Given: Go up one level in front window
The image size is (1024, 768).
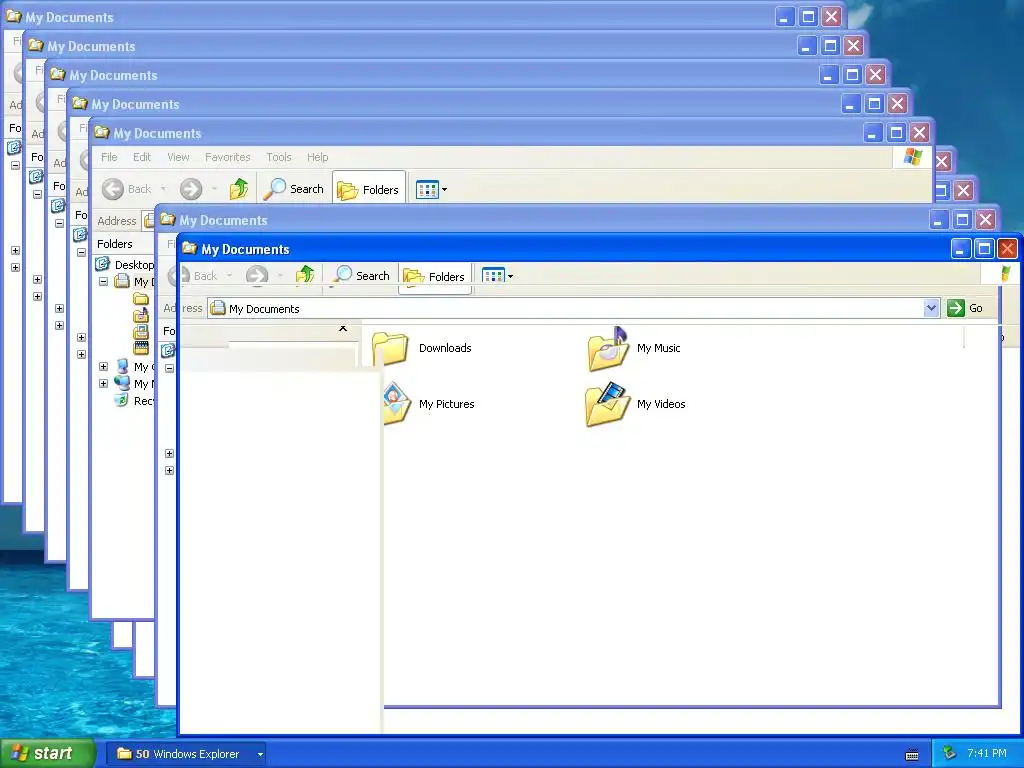Looking at the screenshot, I should [305, 275].
